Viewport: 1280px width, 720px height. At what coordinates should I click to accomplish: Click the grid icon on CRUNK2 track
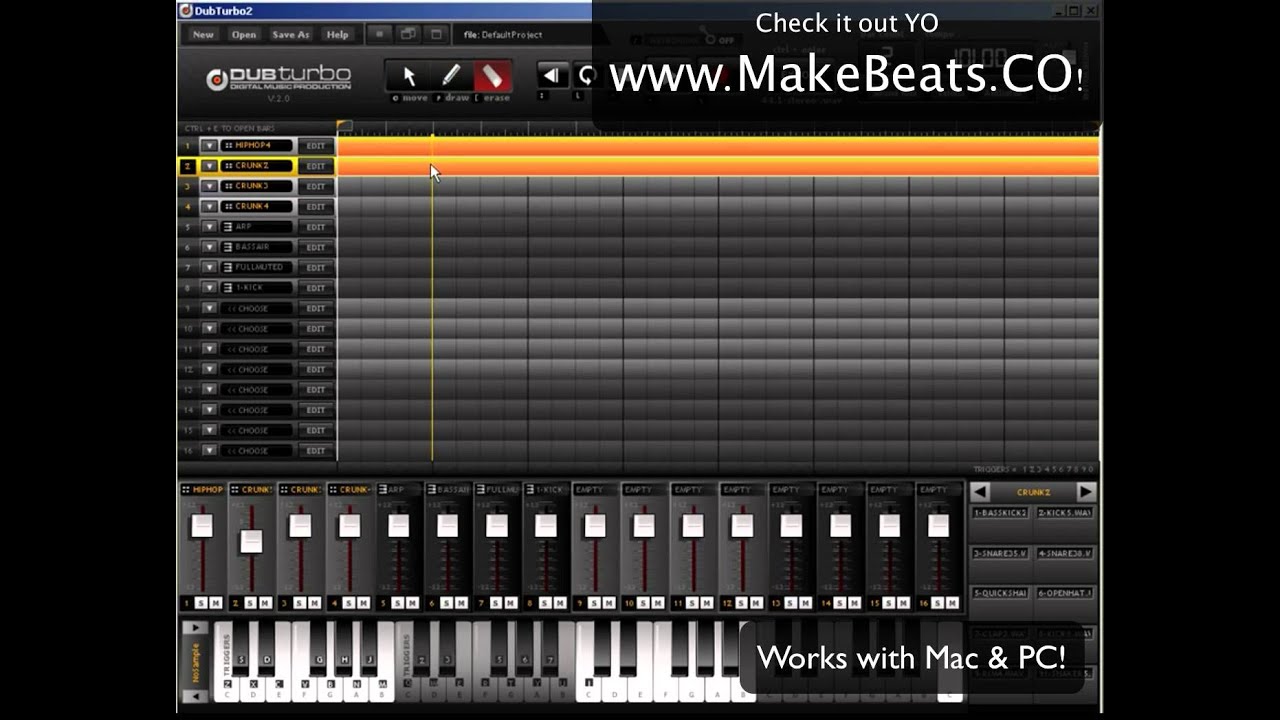(228, 166)
